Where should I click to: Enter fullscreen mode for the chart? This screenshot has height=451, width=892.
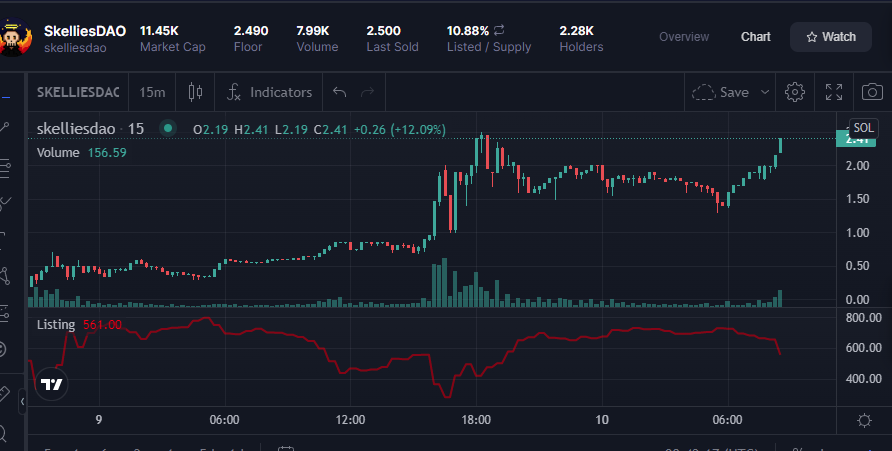click(x=834, y=92)
